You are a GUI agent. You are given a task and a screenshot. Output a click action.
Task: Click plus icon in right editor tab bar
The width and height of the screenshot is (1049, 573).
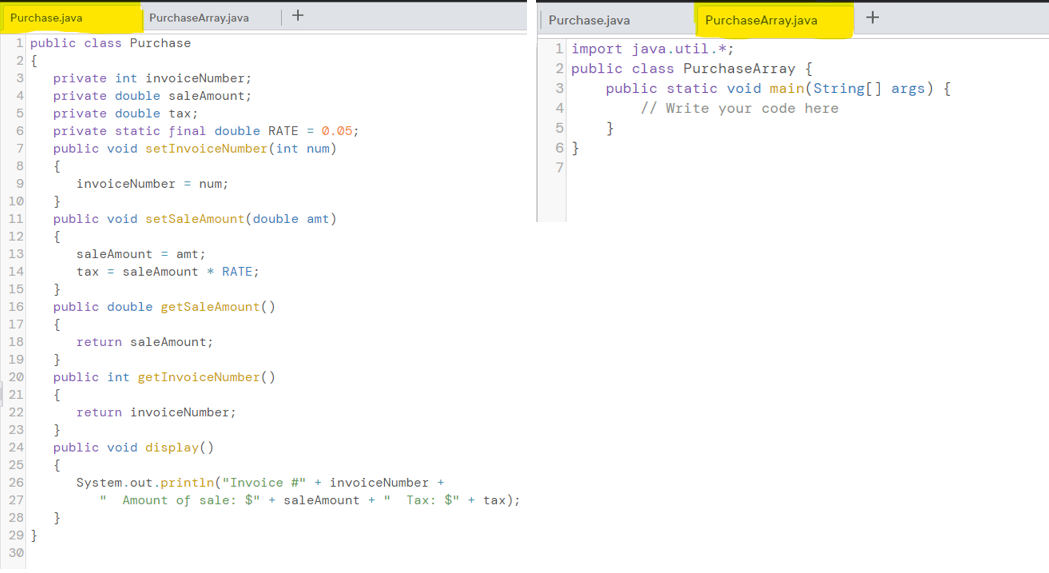pyautogui.click(x=872, y=17)
